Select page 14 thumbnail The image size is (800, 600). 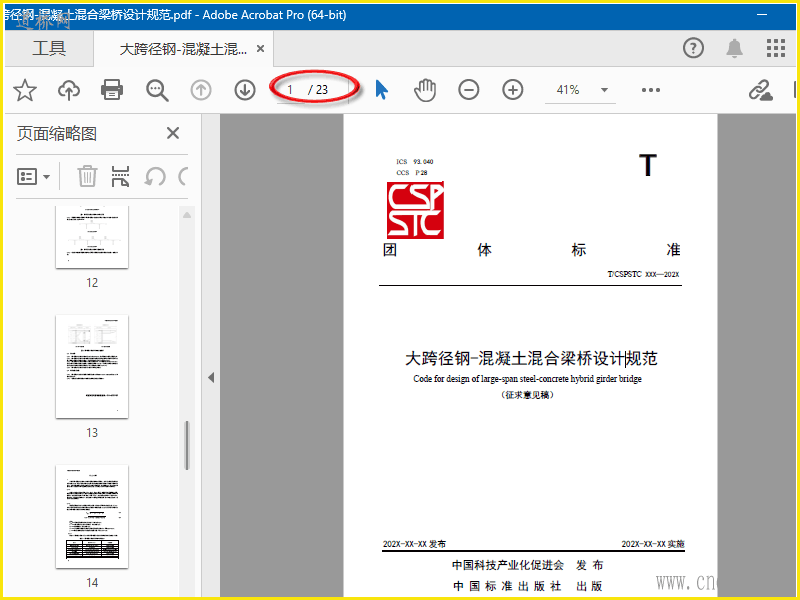[x=92, y=516]
